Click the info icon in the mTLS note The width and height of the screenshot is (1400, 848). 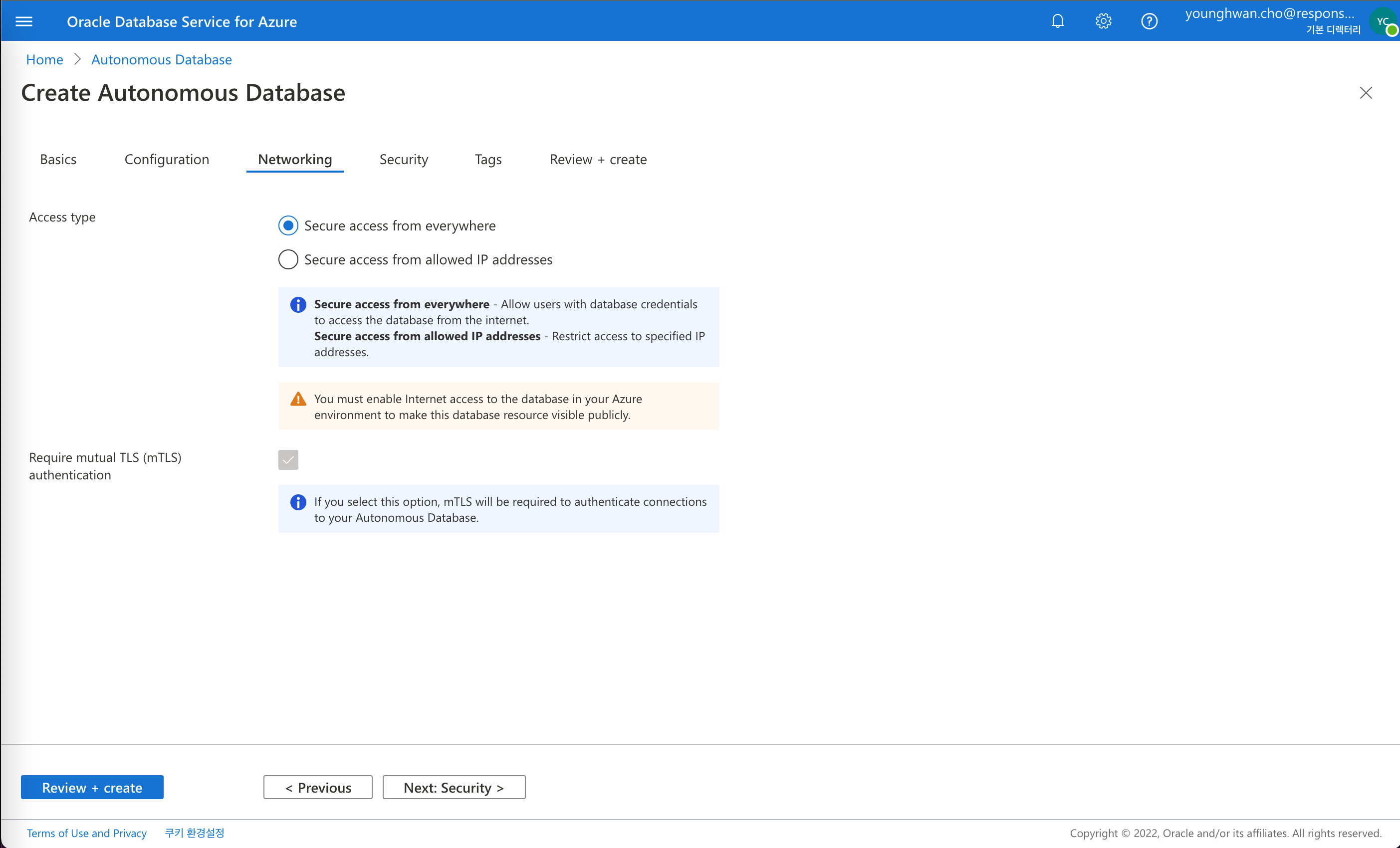298,502
